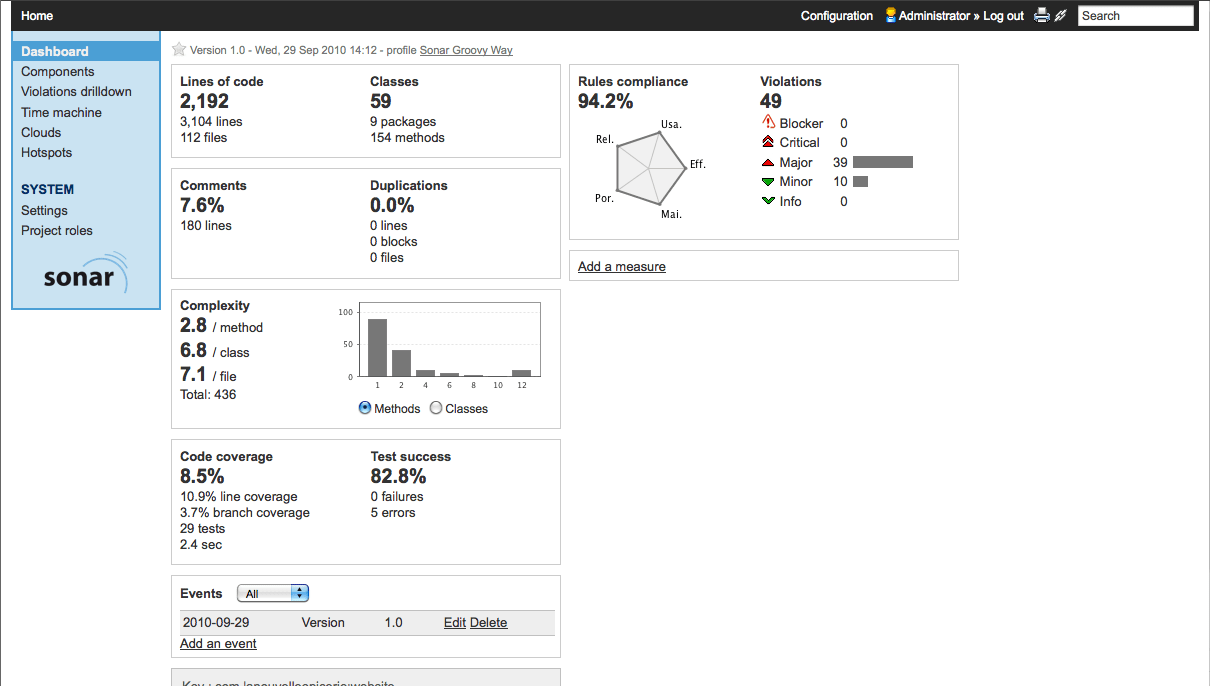
Task: Open the Events filter dropdown
Action: click(273, 593)
